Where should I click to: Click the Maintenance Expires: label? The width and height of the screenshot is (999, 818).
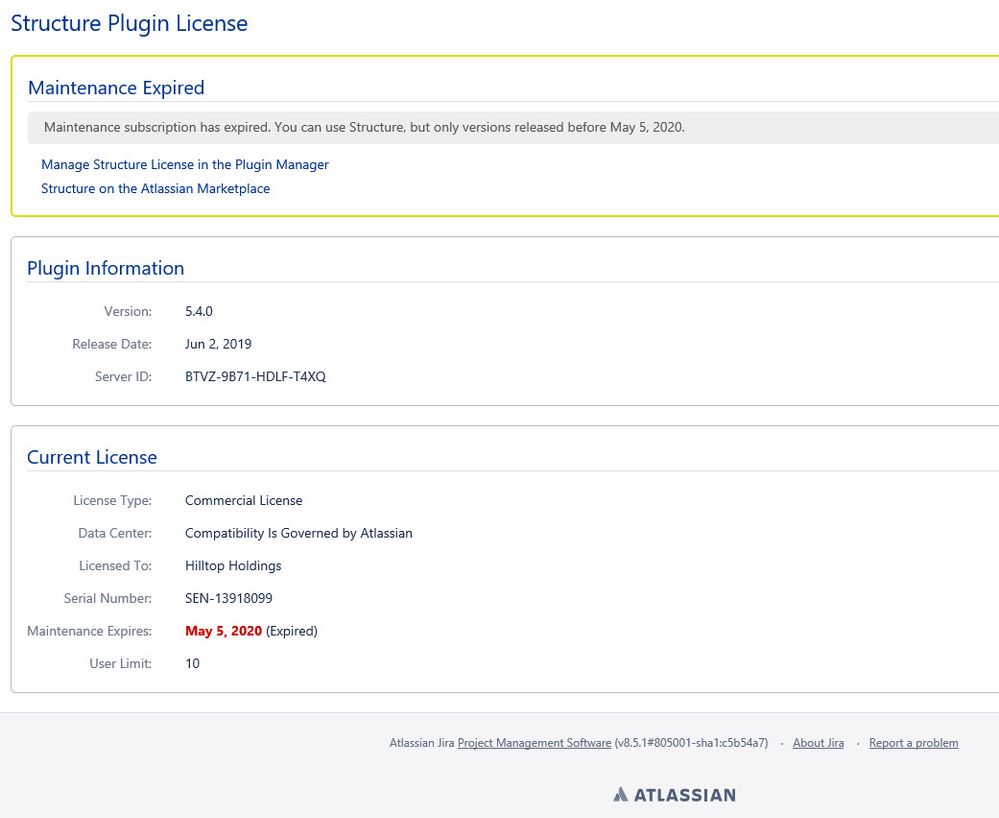pyautogui.click(x=89, y=631)
